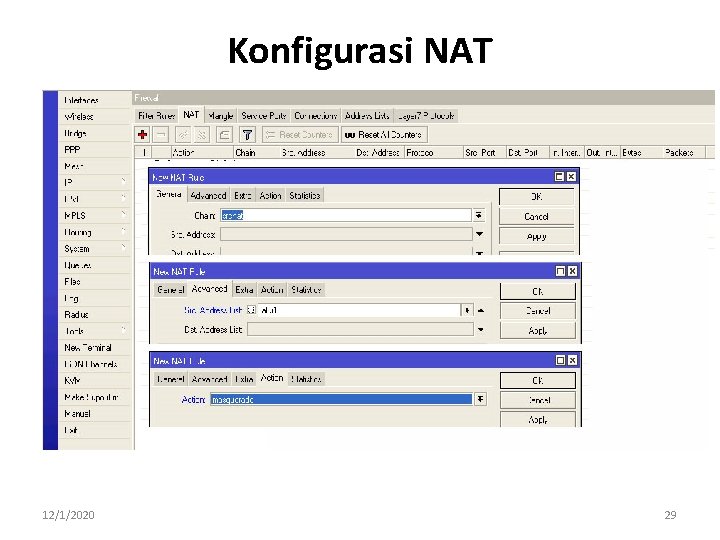Screen dimensions: 720x540
Task: Open Advanced tab in top NAT dialog
Action: 208,196
